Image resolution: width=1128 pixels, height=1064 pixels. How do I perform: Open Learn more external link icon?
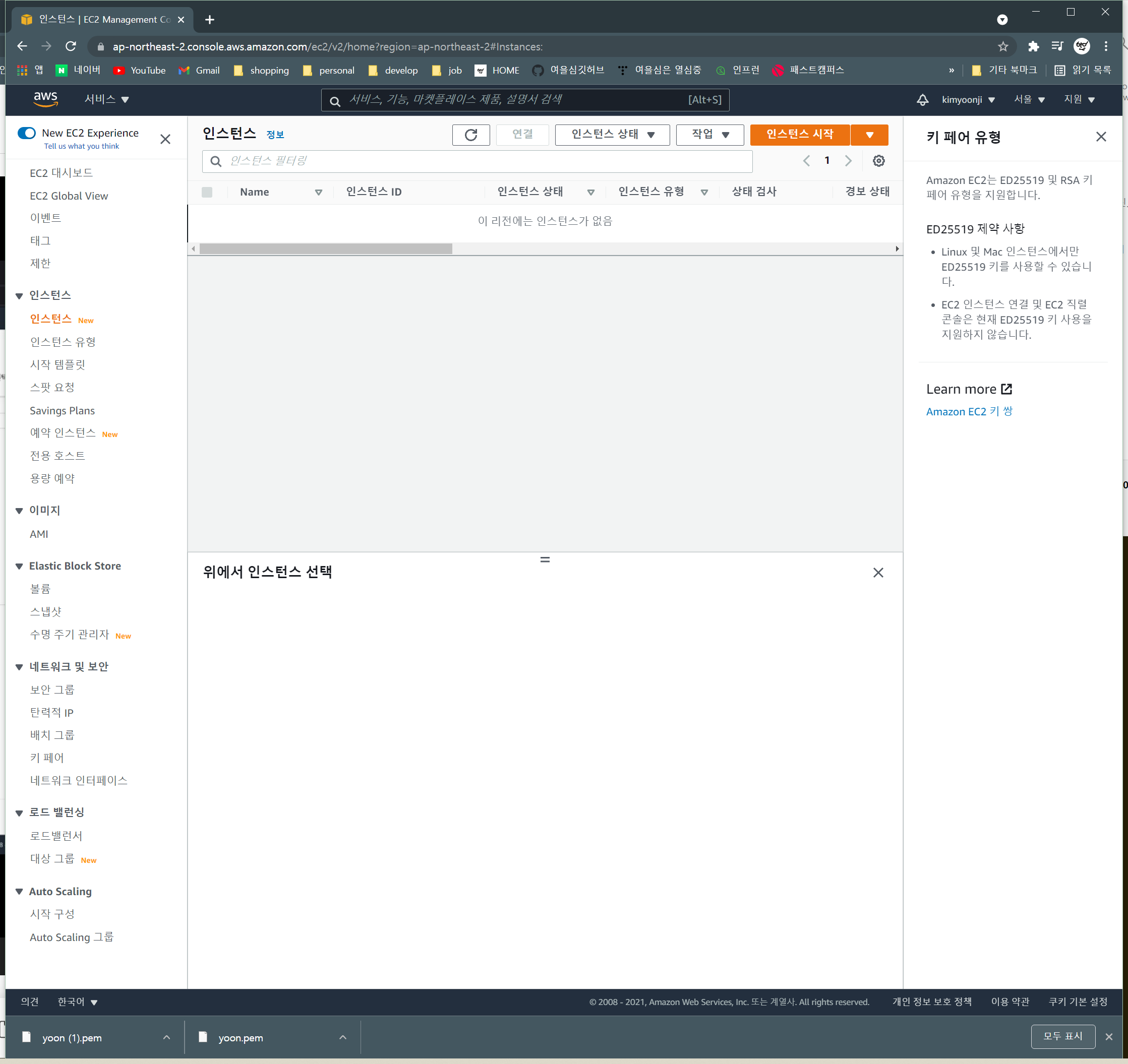(1006, 389)
